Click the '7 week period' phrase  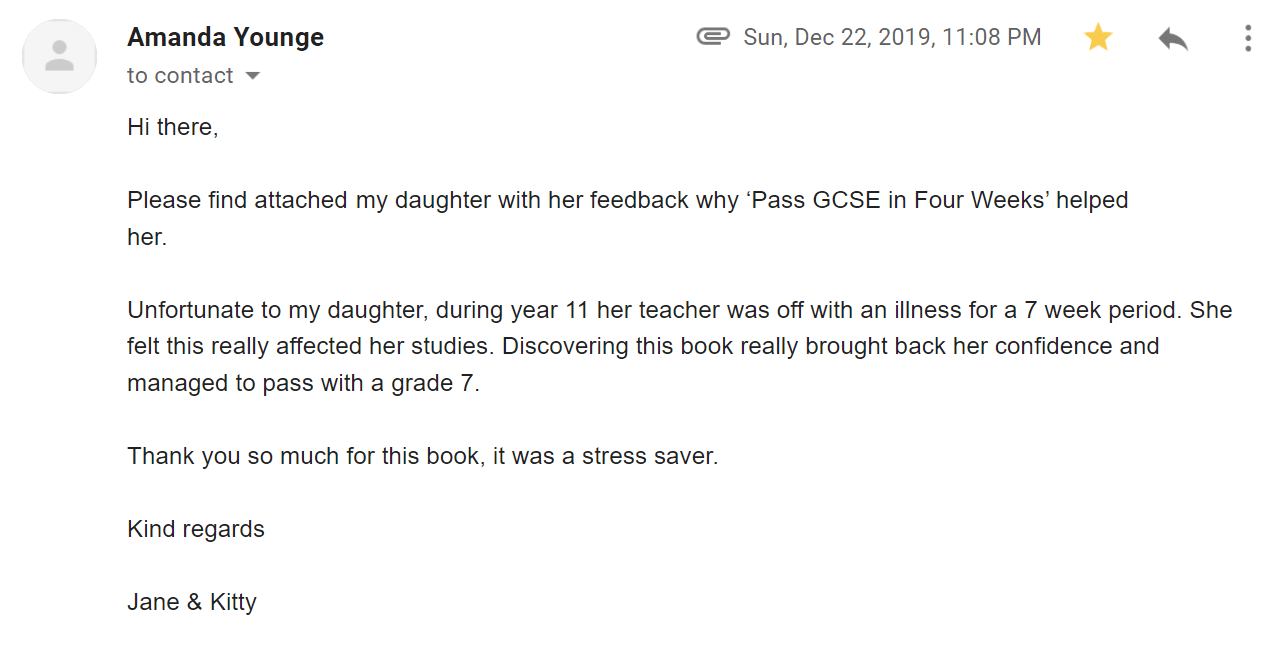(1101, 310)
